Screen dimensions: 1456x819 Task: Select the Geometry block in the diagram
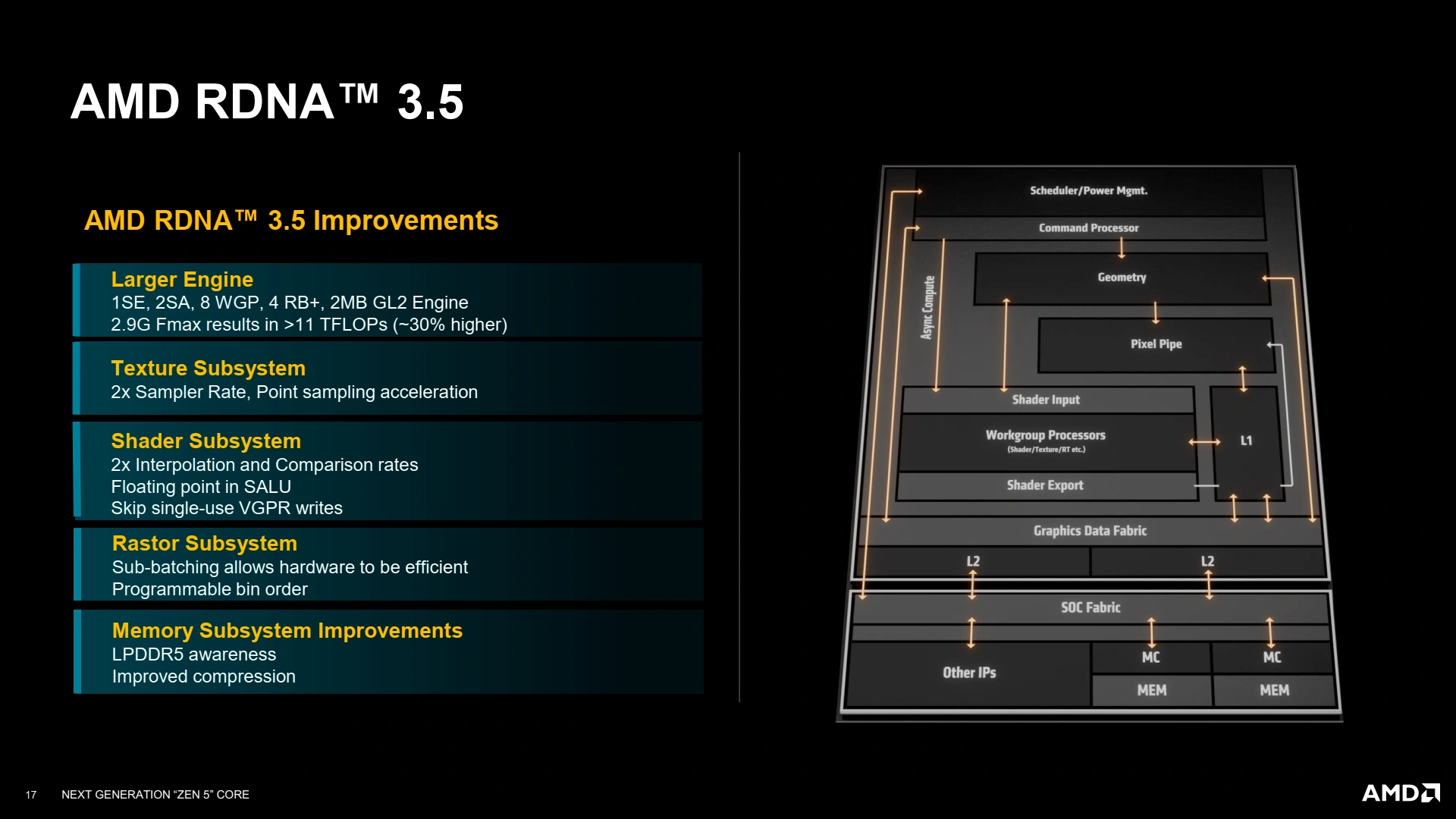(x=1122, y=278)
